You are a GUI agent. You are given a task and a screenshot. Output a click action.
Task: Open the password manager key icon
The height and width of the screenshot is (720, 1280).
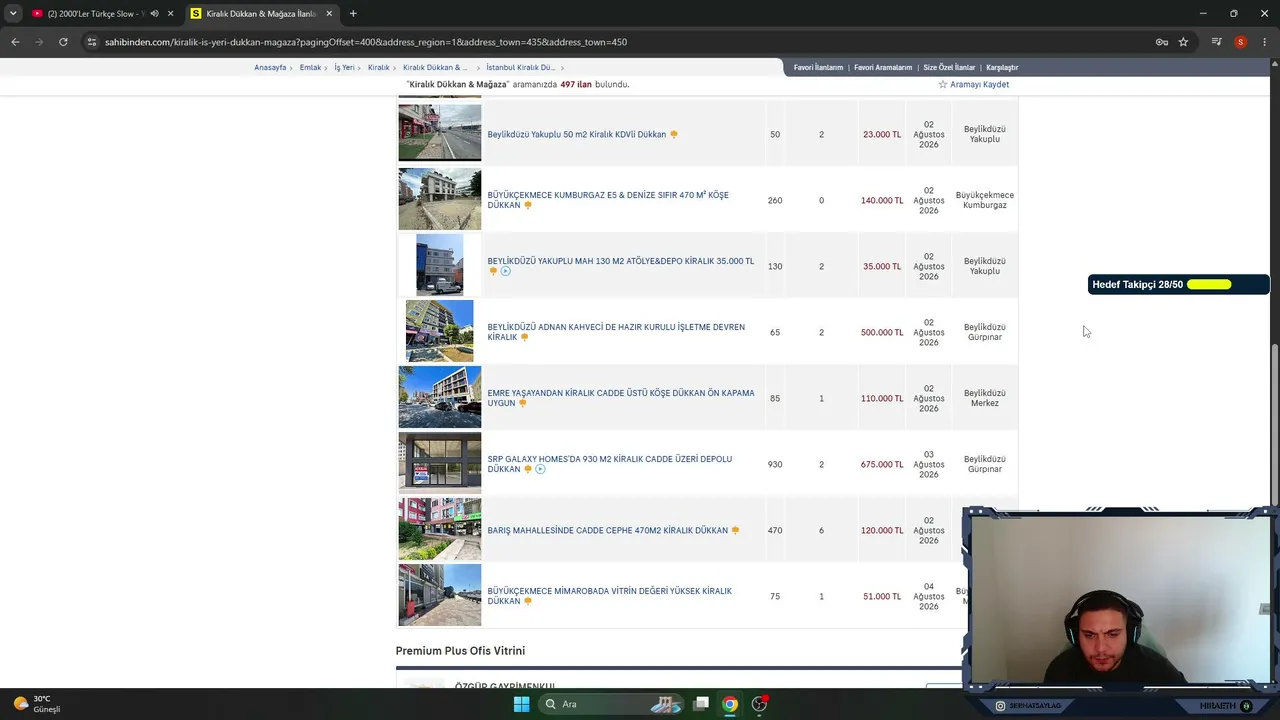1161,42
